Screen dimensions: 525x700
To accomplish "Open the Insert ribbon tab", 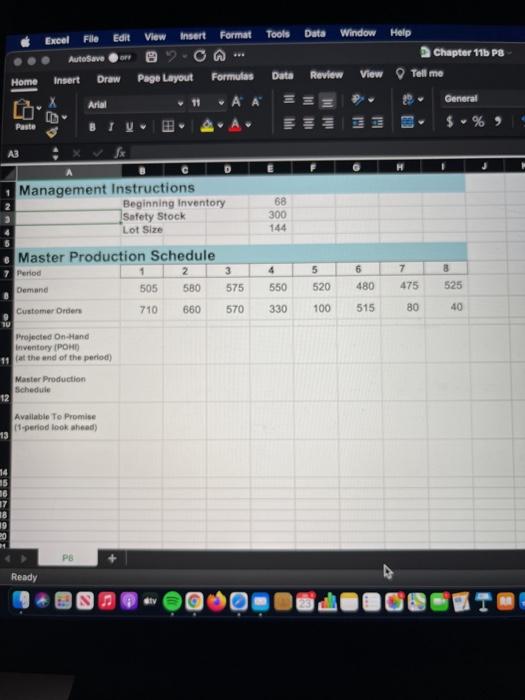I will point(67,80).
